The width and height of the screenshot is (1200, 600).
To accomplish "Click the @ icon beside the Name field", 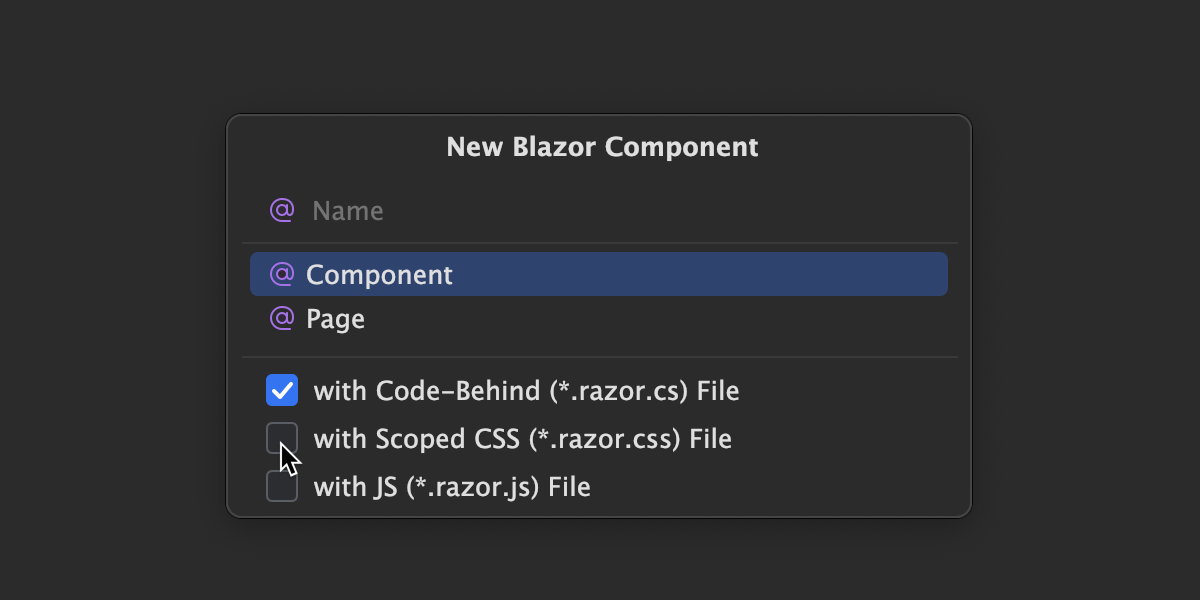I will [282, 211].
